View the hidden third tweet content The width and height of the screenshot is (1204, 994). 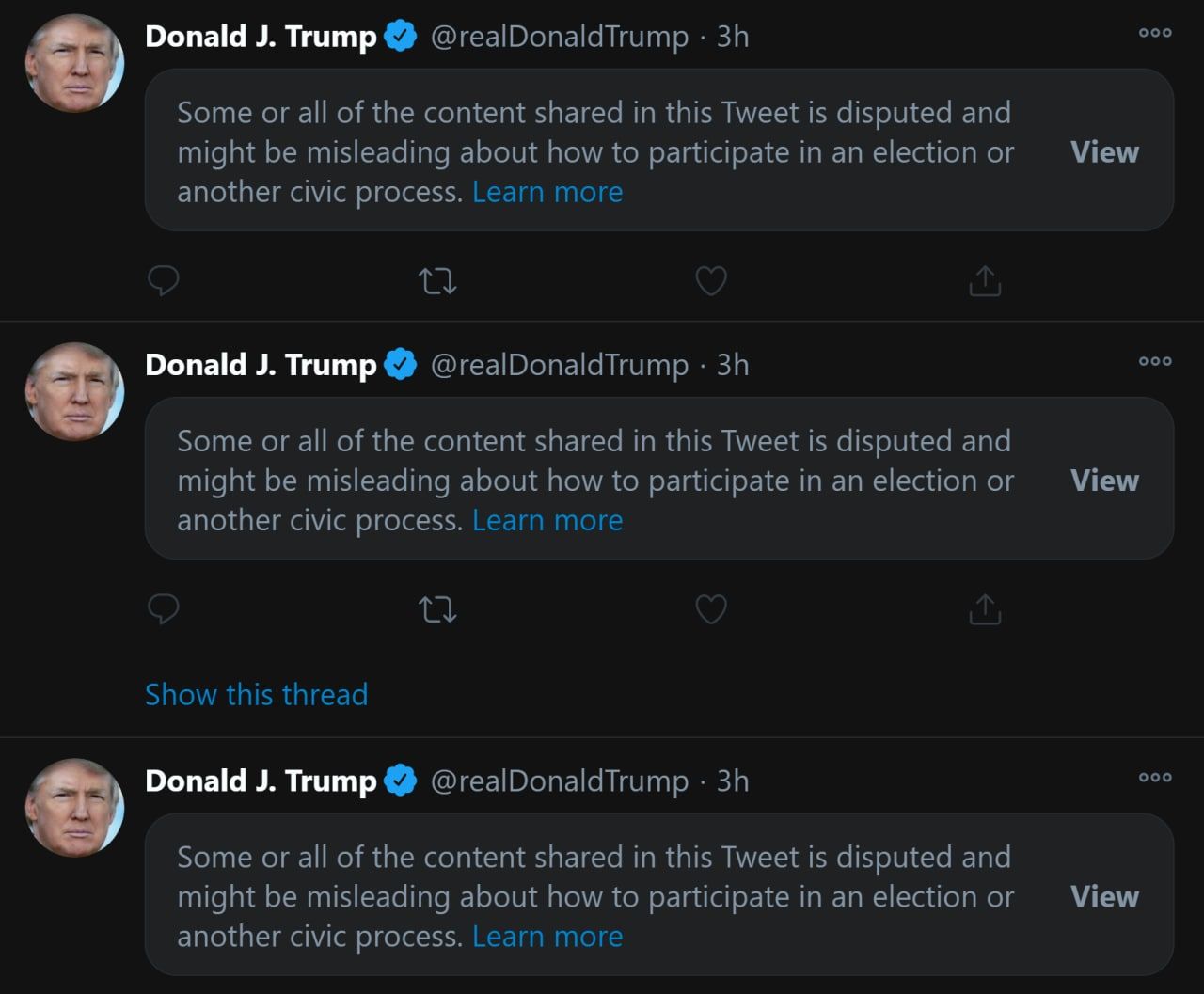(1104, 897)
